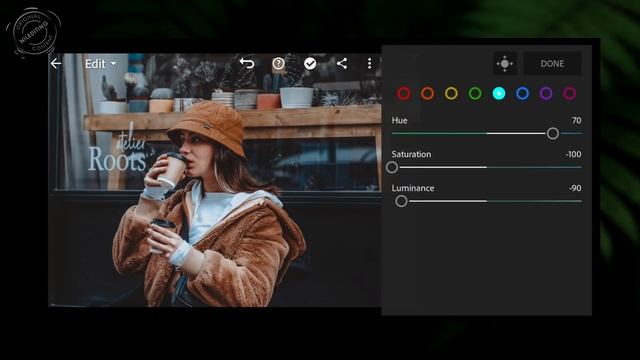The width and height of the screenshot is (640, 360).
Task: Click the Hue slider handle
Action: coord(553,133)
